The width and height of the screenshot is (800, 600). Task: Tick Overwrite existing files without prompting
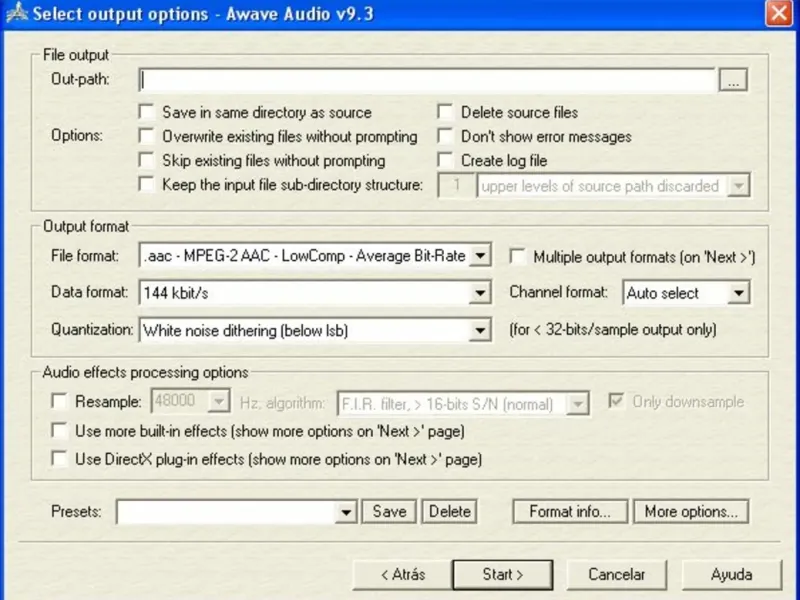coord(146,136)
